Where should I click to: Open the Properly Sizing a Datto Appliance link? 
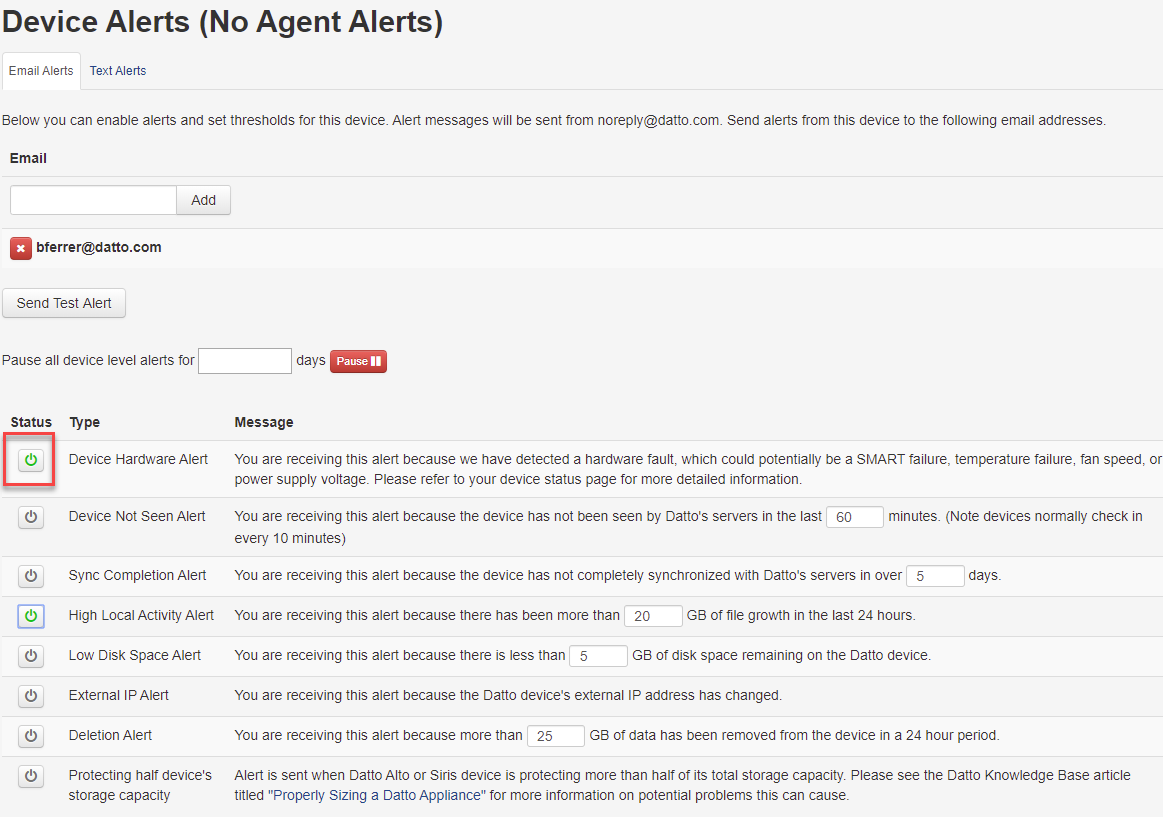377,795
